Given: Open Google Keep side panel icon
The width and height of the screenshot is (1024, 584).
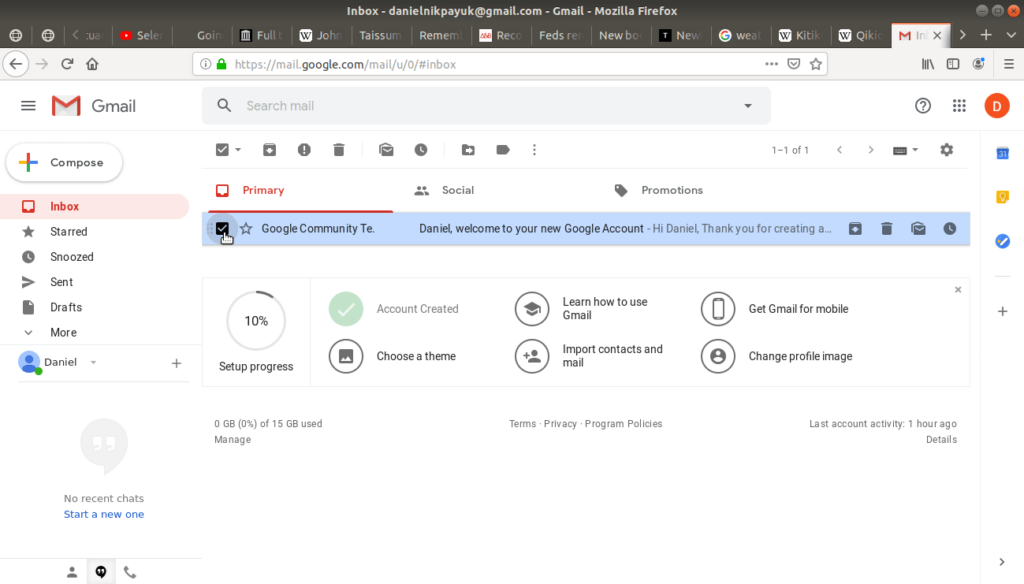Looking at the screenshot, I should [1002, 197].
